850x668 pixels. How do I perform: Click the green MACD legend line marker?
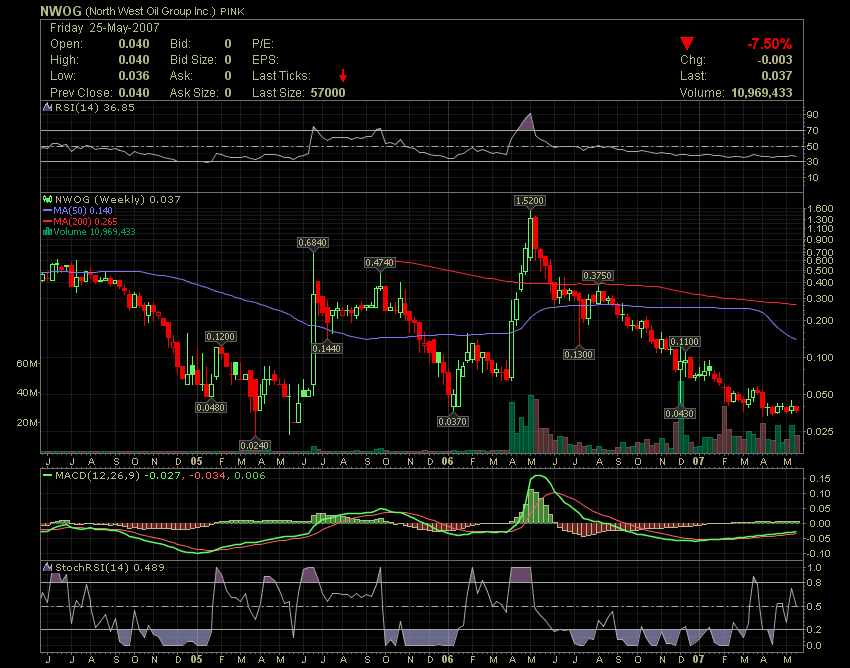point(48,476)
